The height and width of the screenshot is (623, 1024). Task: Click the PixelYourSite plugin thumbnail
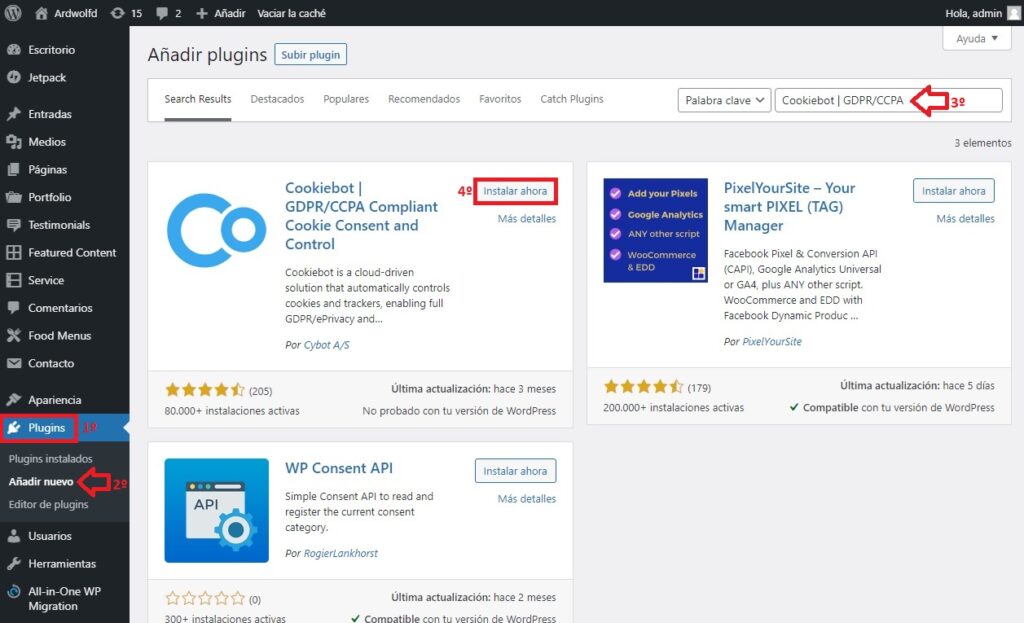656,230
